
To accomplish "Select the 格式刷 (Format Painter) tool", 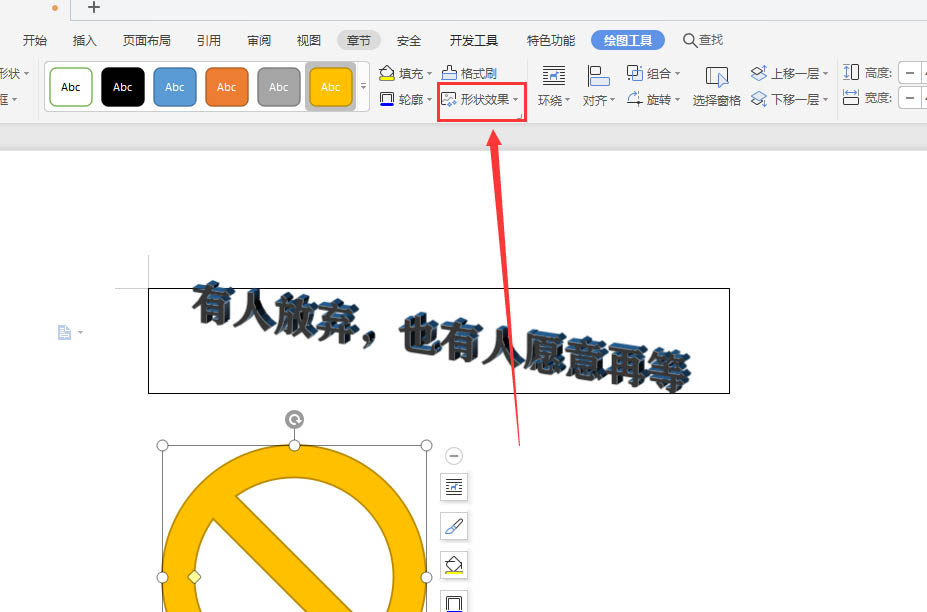I will click(474, 72).
